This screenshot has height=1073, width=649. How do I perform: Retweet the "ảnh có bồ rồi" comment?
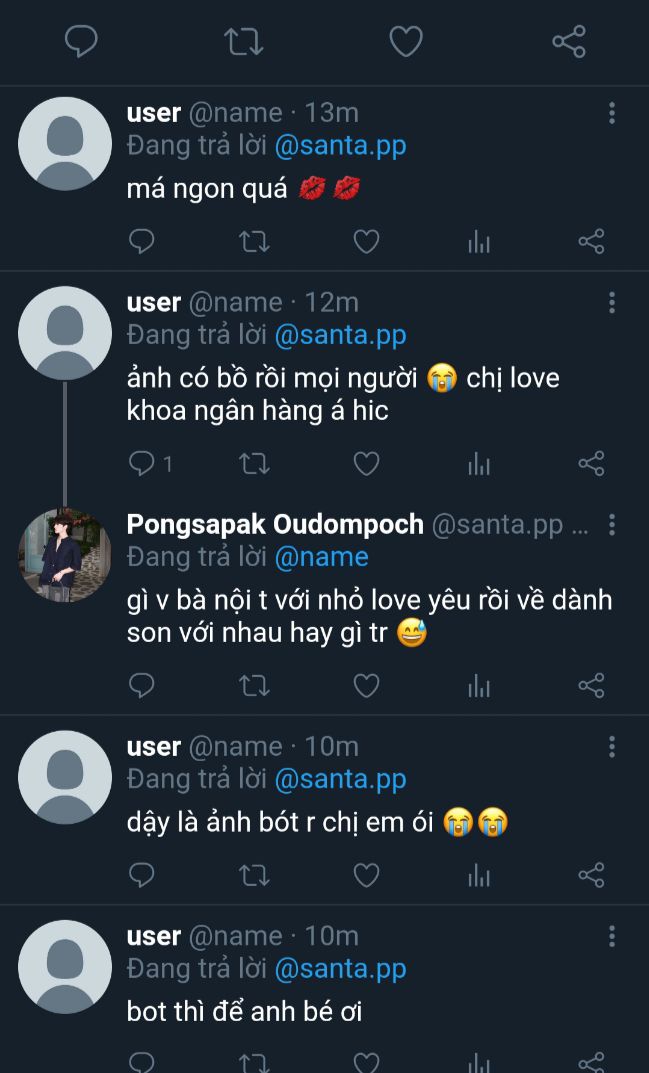(255, 463)
